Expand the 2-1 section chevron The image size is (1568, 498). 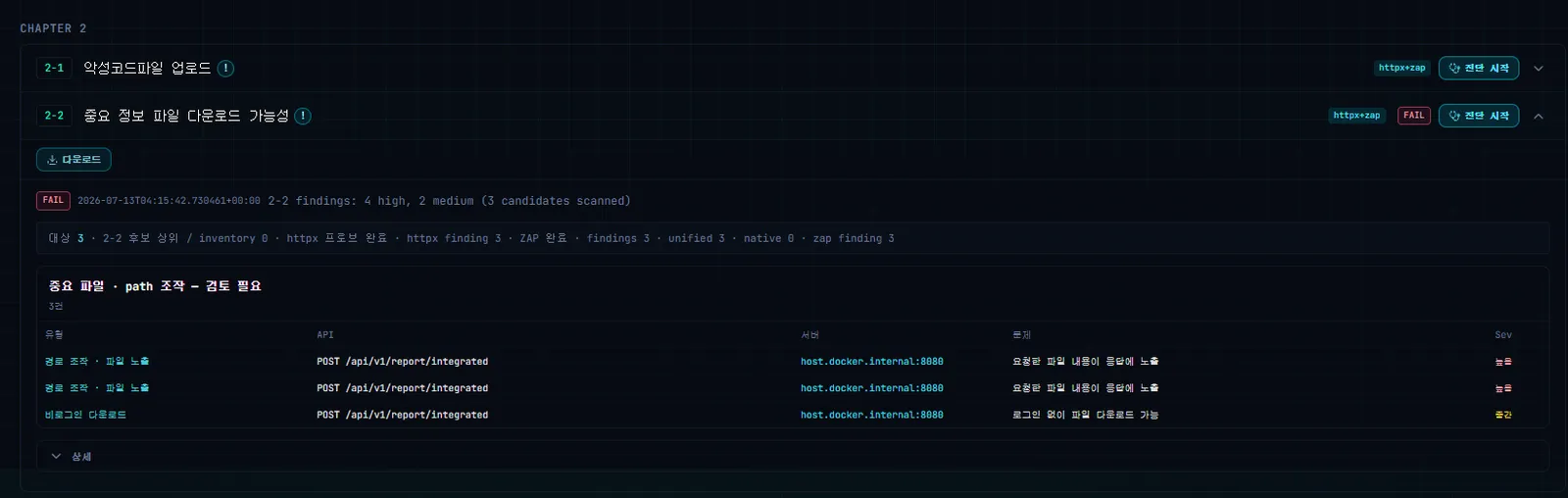[x=1538, y=69]
